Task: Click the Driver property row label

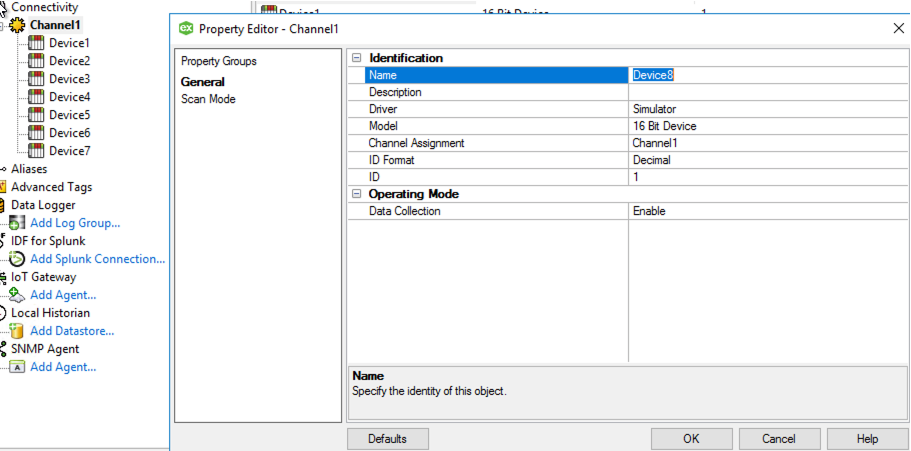Action: pyautogui.click(x=383, y=109)
